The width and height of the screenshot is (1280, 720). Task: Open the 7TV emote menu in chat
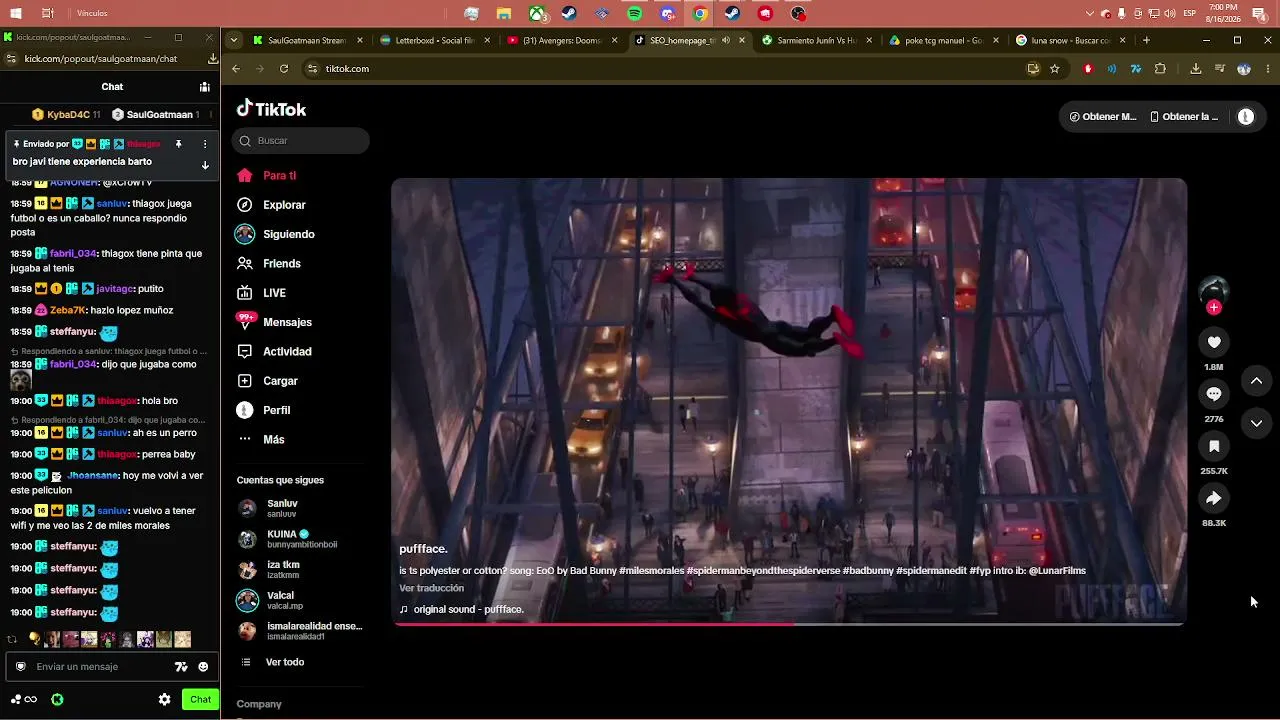(x=181, y=667)
